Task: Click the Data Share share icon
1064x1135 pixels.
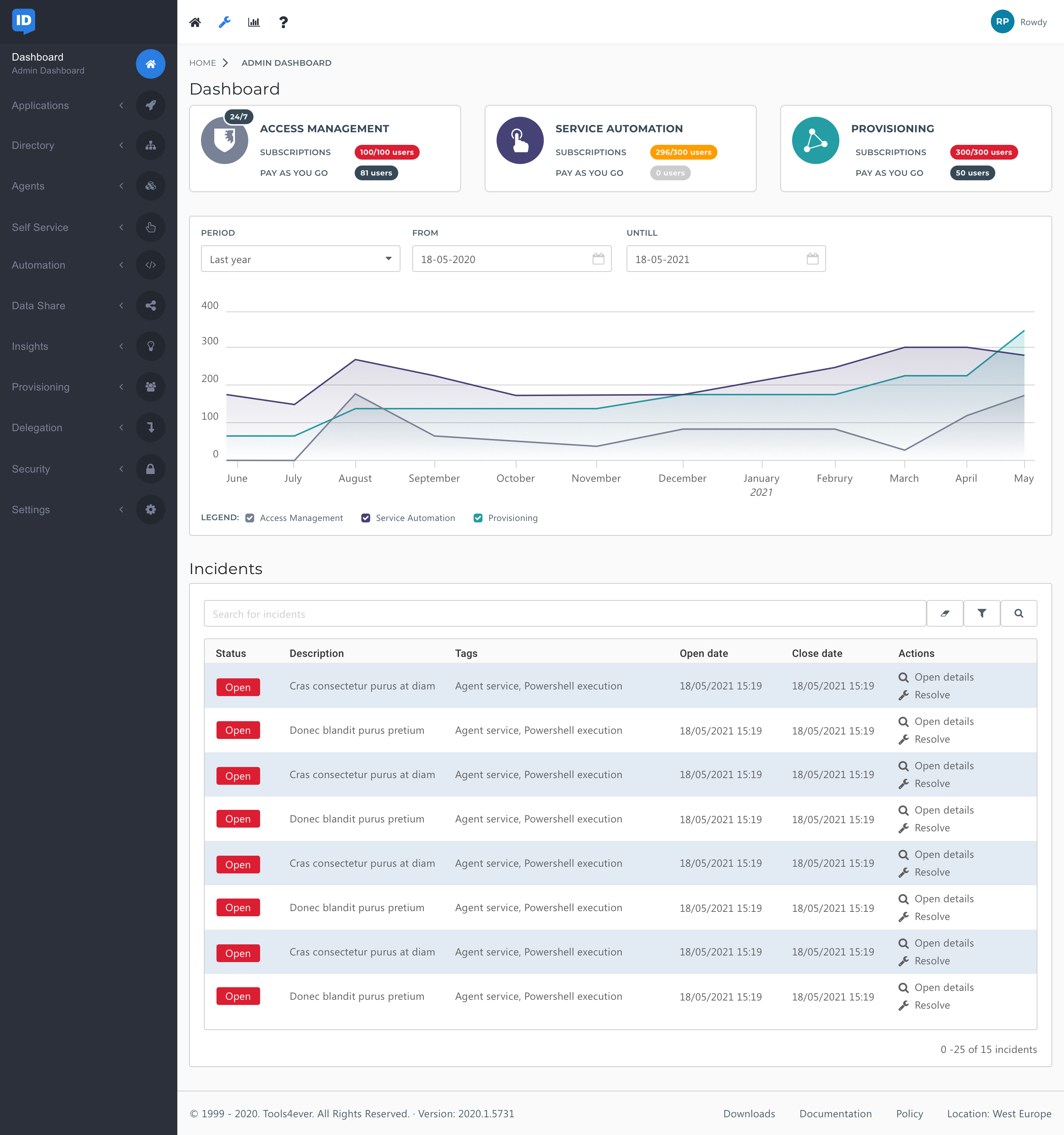Action: (x=151, y=306)
